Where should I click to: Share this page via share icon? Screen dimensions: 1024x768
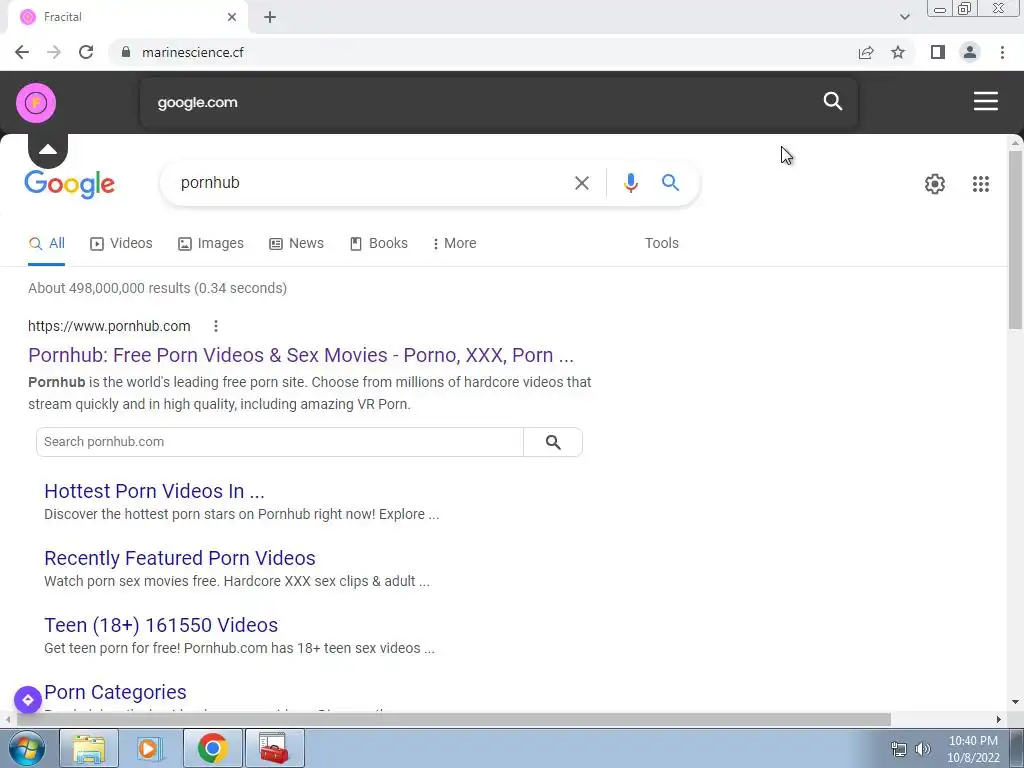click(x=866, y=52)
